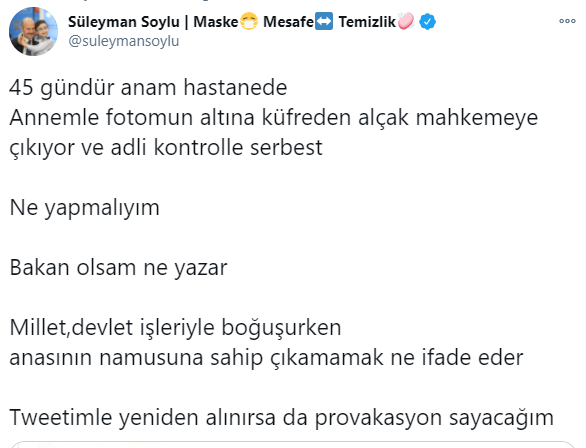Visit the @suleymansoylu handle link
The image size is (586, 448).
pos(124,41)
